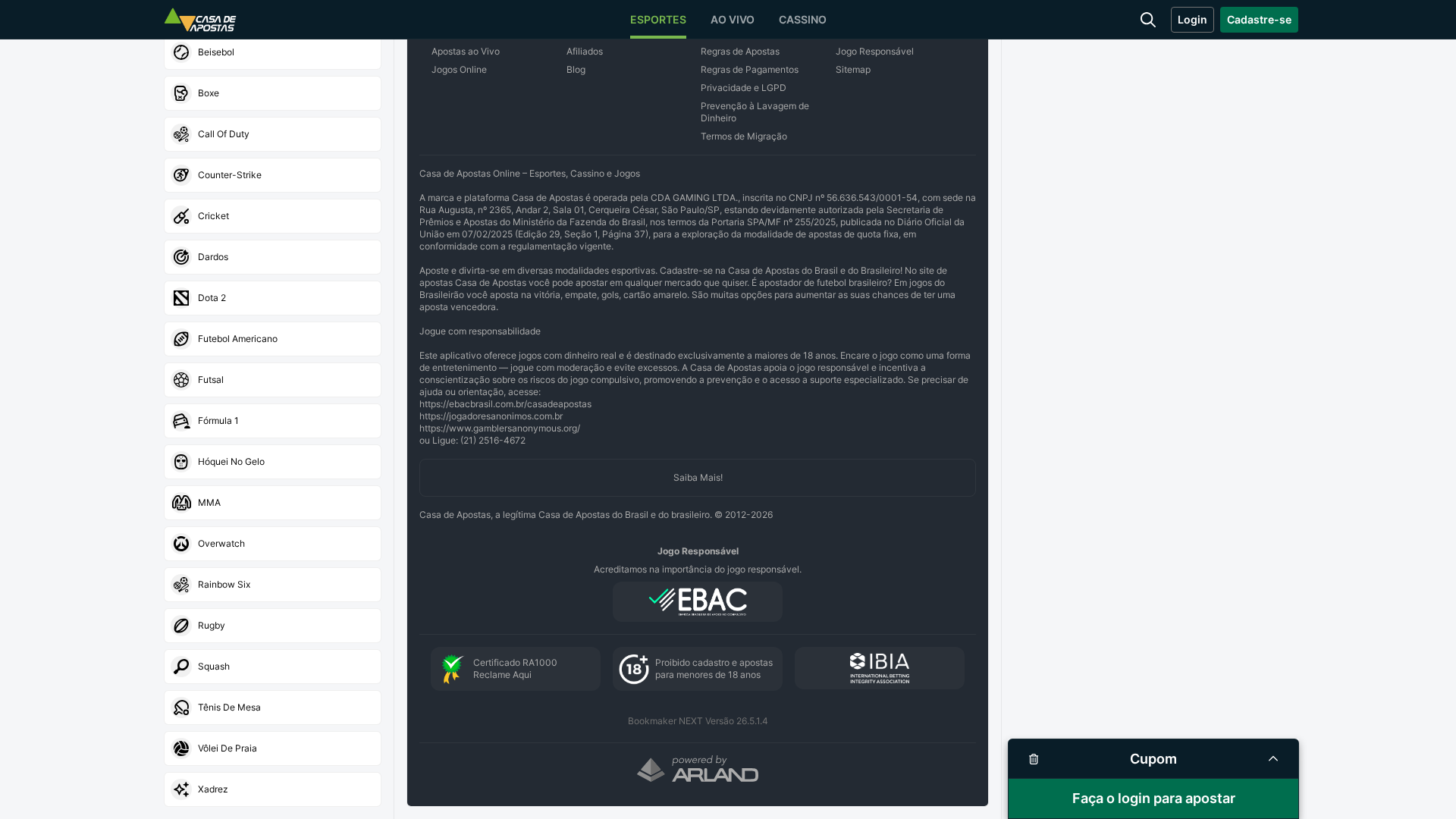Click the Dardos target icon
This screenshot has width=1456, height=819.
181,257
